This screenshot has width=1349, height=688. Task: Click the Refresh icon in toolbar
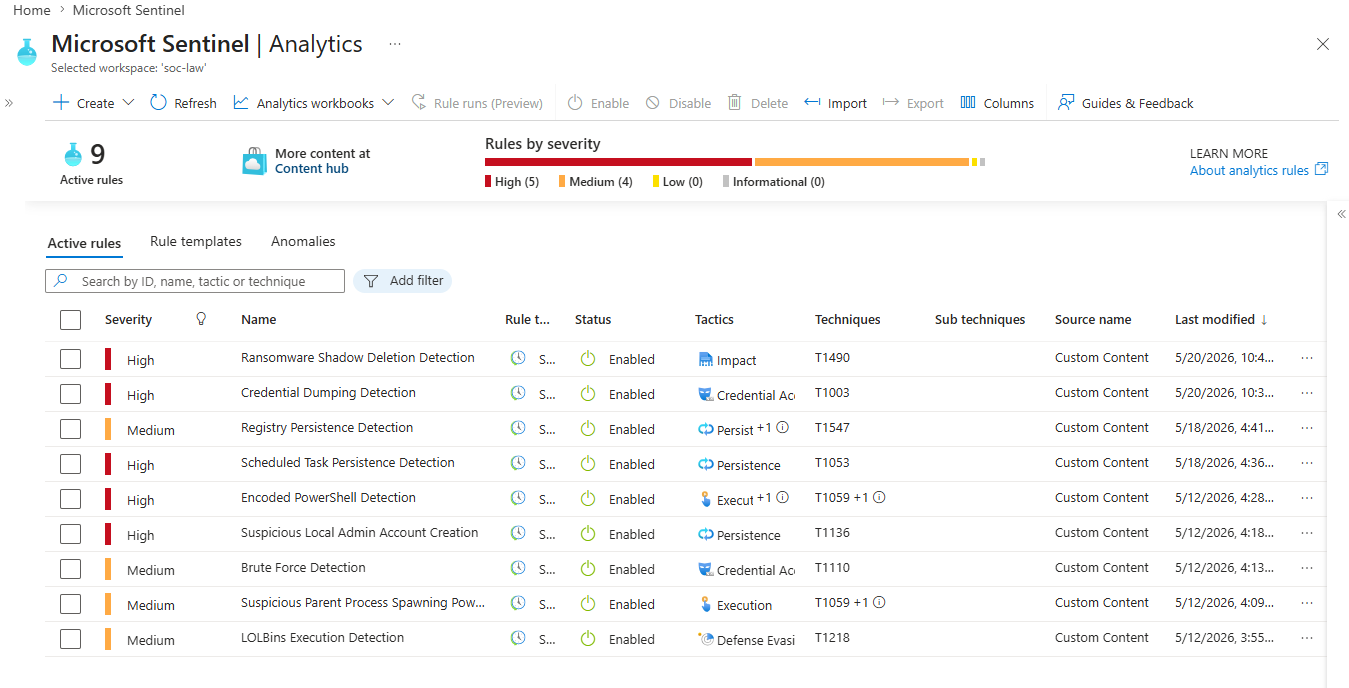[x=158, y=102]
